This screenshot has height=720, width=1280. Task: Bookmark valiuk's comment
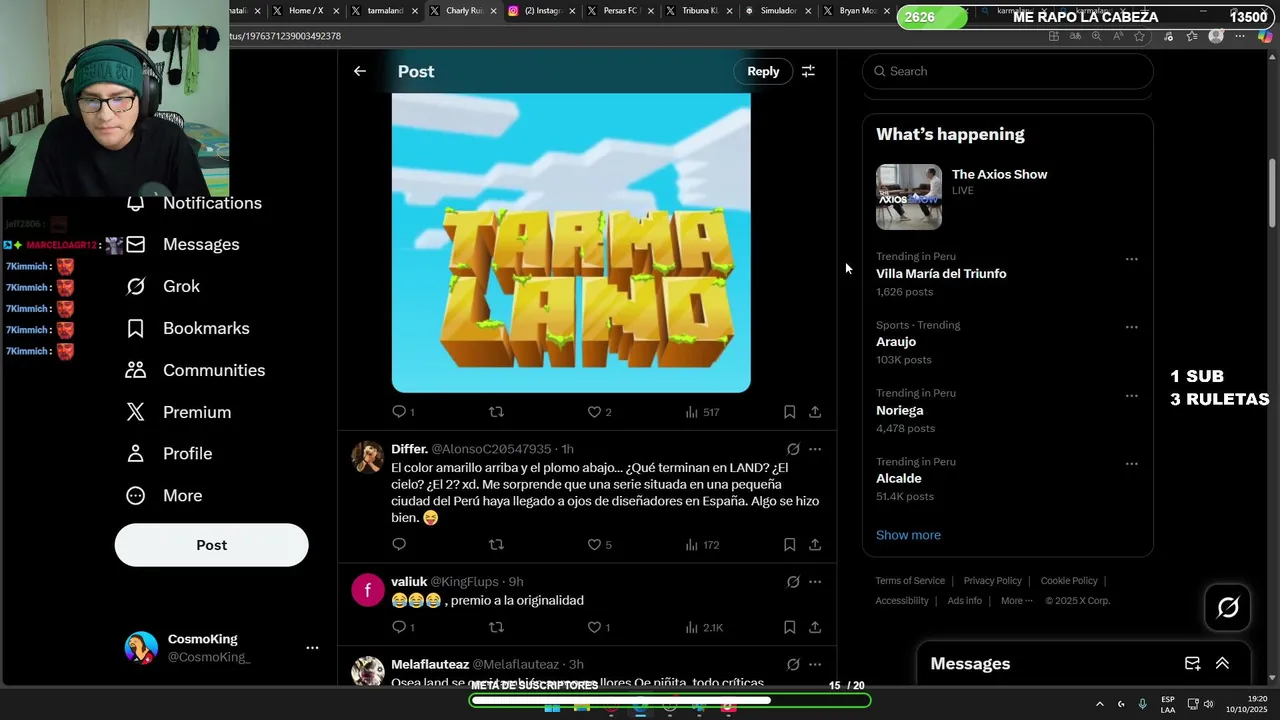pyautogui.click(x=789, y=628)
